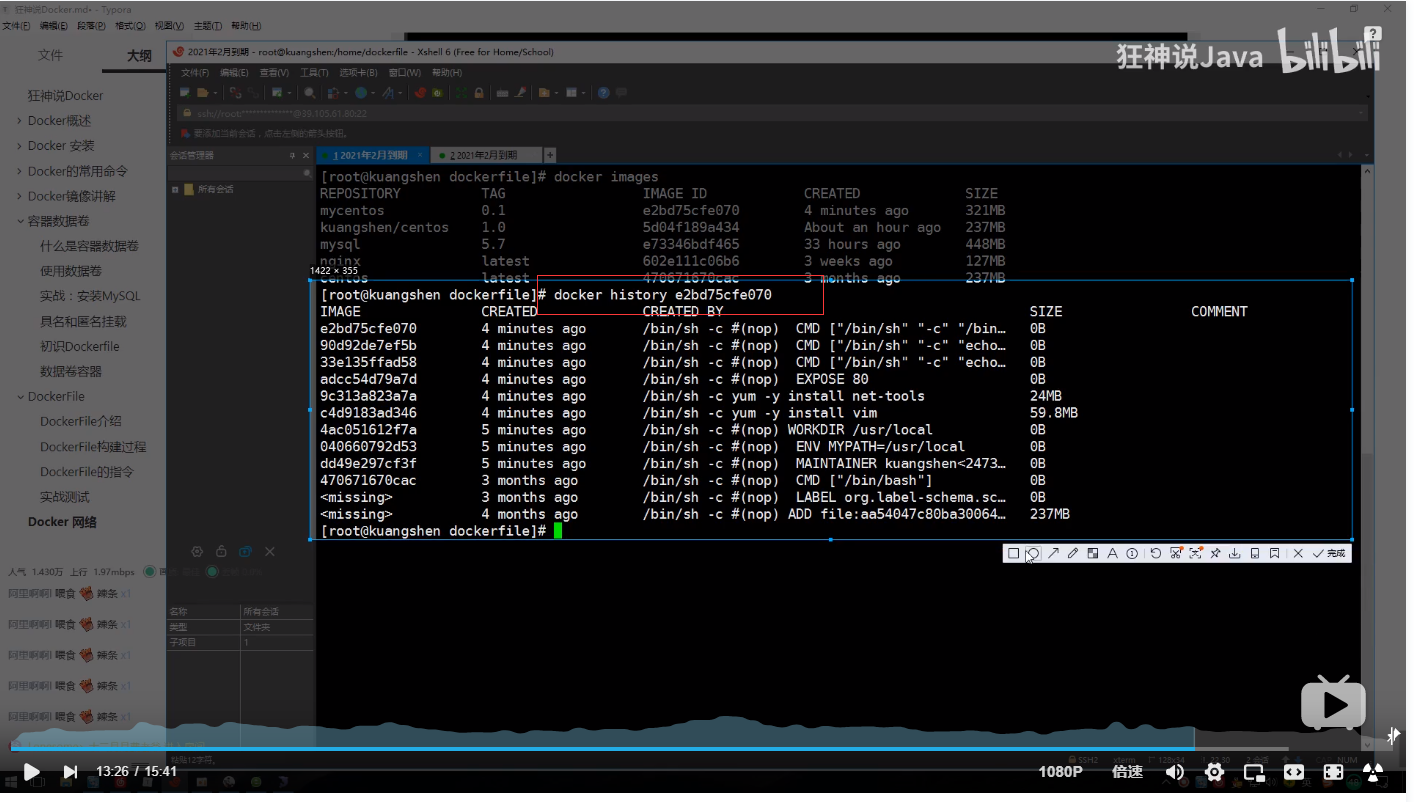
Task: Jump to 实战：安装MySQL outline item
Action: point(90,296)
